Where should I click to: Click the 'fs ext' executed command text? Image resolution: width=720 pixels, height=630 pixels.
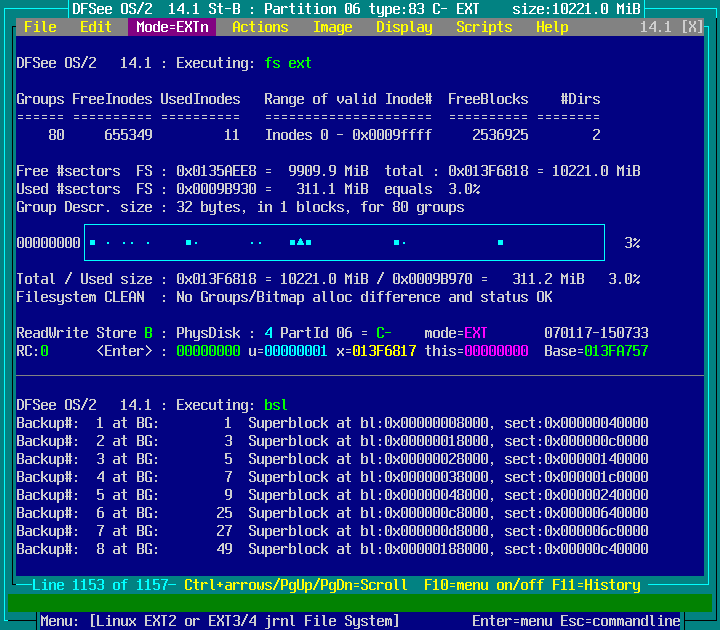(x=288, y=63)
